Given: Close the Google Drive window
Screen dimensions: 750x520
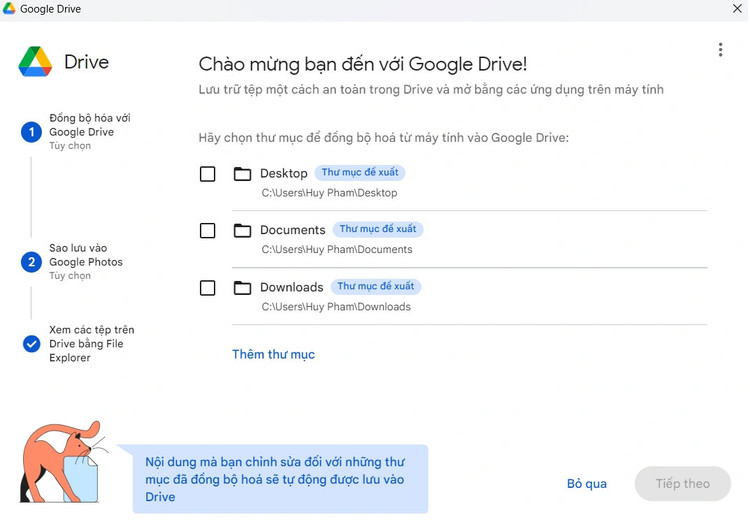Looking at the screenshot, I should tap(737, 9).
